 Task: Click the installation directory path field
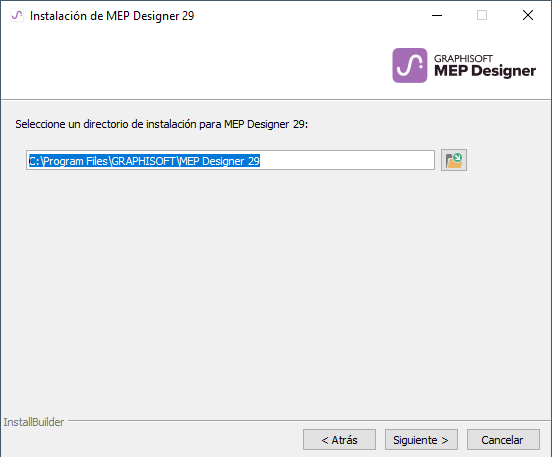coord(230,160)
